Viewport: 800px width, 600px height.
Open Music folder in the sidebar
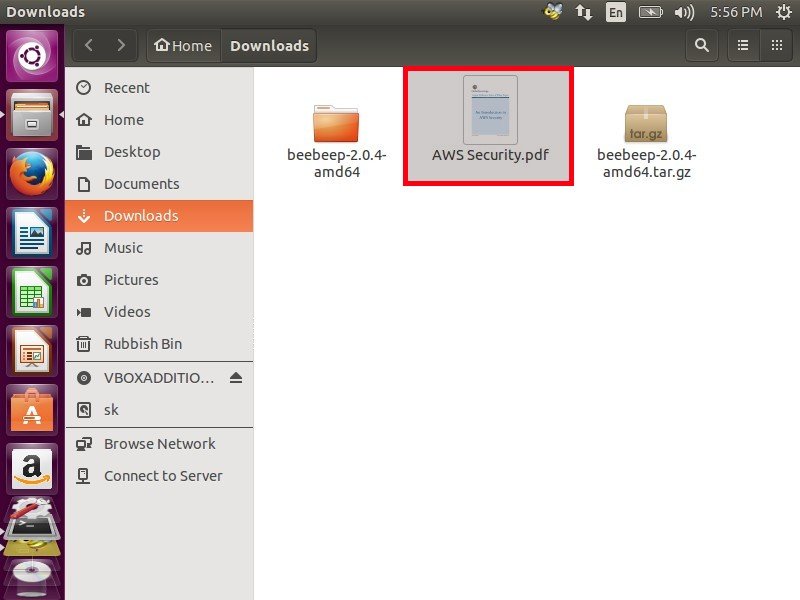pos(159,248)
